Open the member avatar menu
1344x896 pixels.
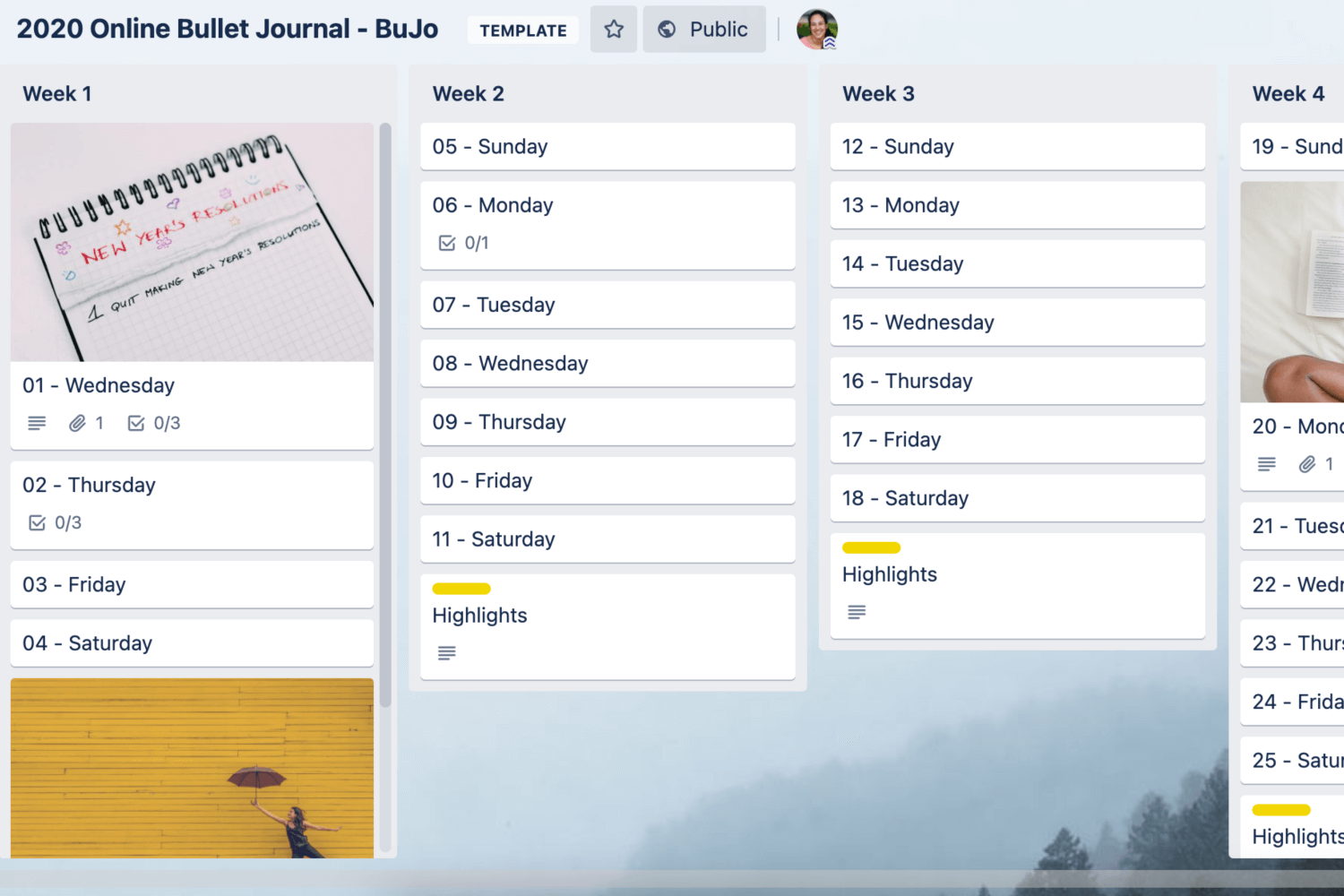coord(816,29)
